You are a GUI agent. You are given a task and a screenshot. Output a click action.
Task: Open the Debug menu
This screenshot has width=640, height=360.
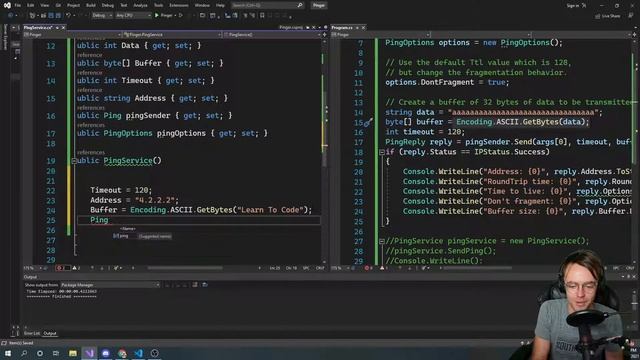click(x=108, y=5)
